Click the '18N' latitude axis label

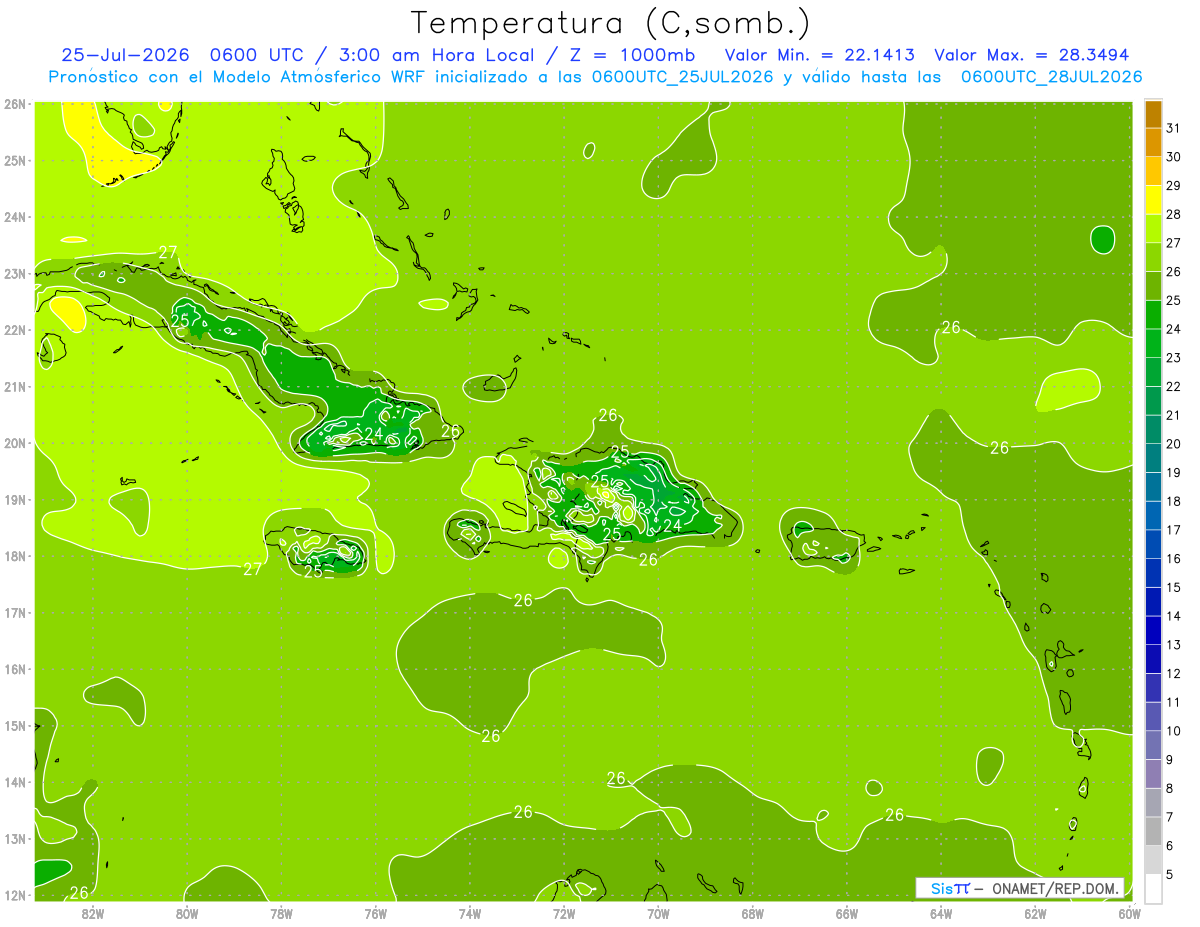pos(15,556)
